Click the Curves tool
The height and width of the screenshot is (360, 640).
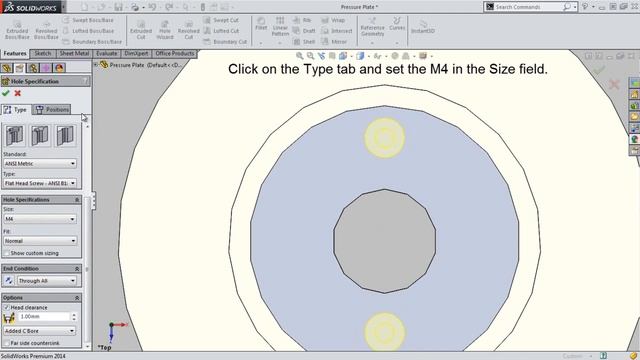pos(397,24)
